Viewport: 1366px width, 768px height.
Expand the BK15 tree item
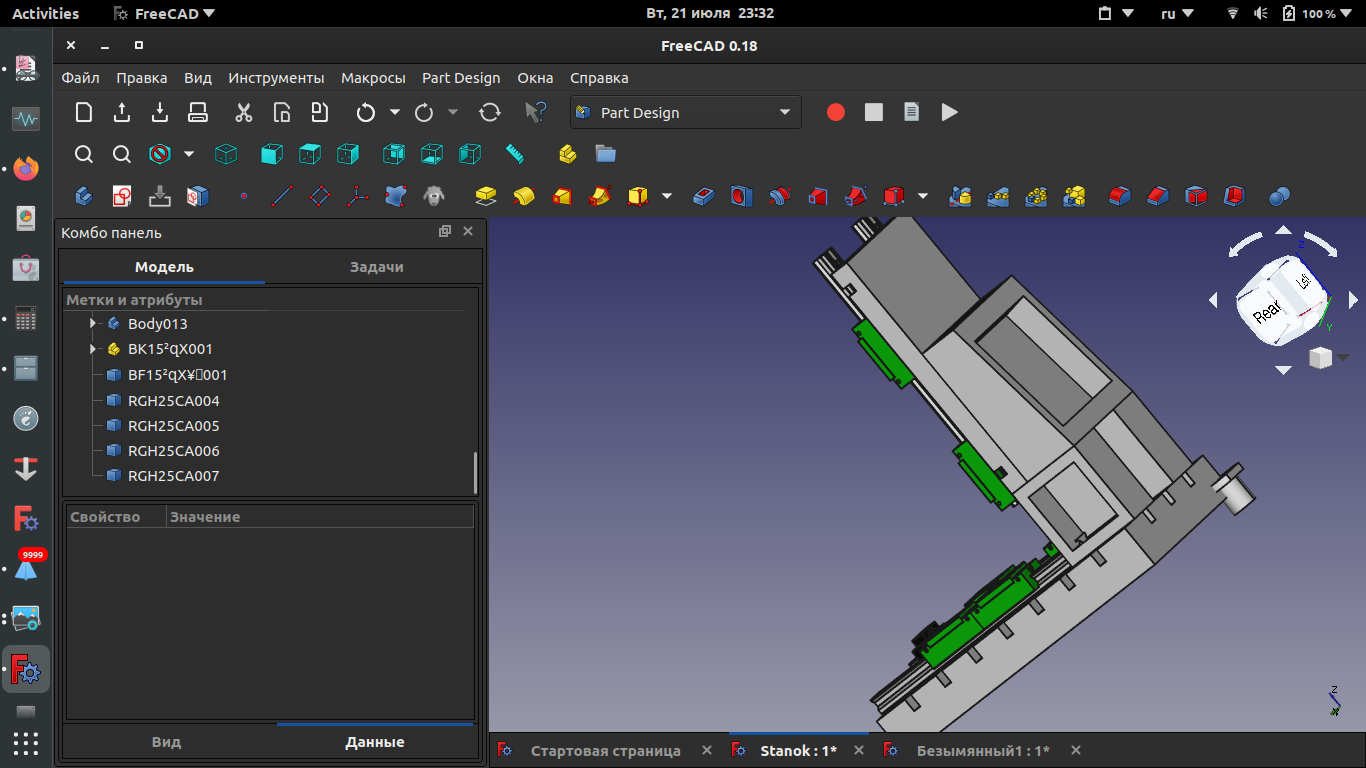(x=92, y=349)
